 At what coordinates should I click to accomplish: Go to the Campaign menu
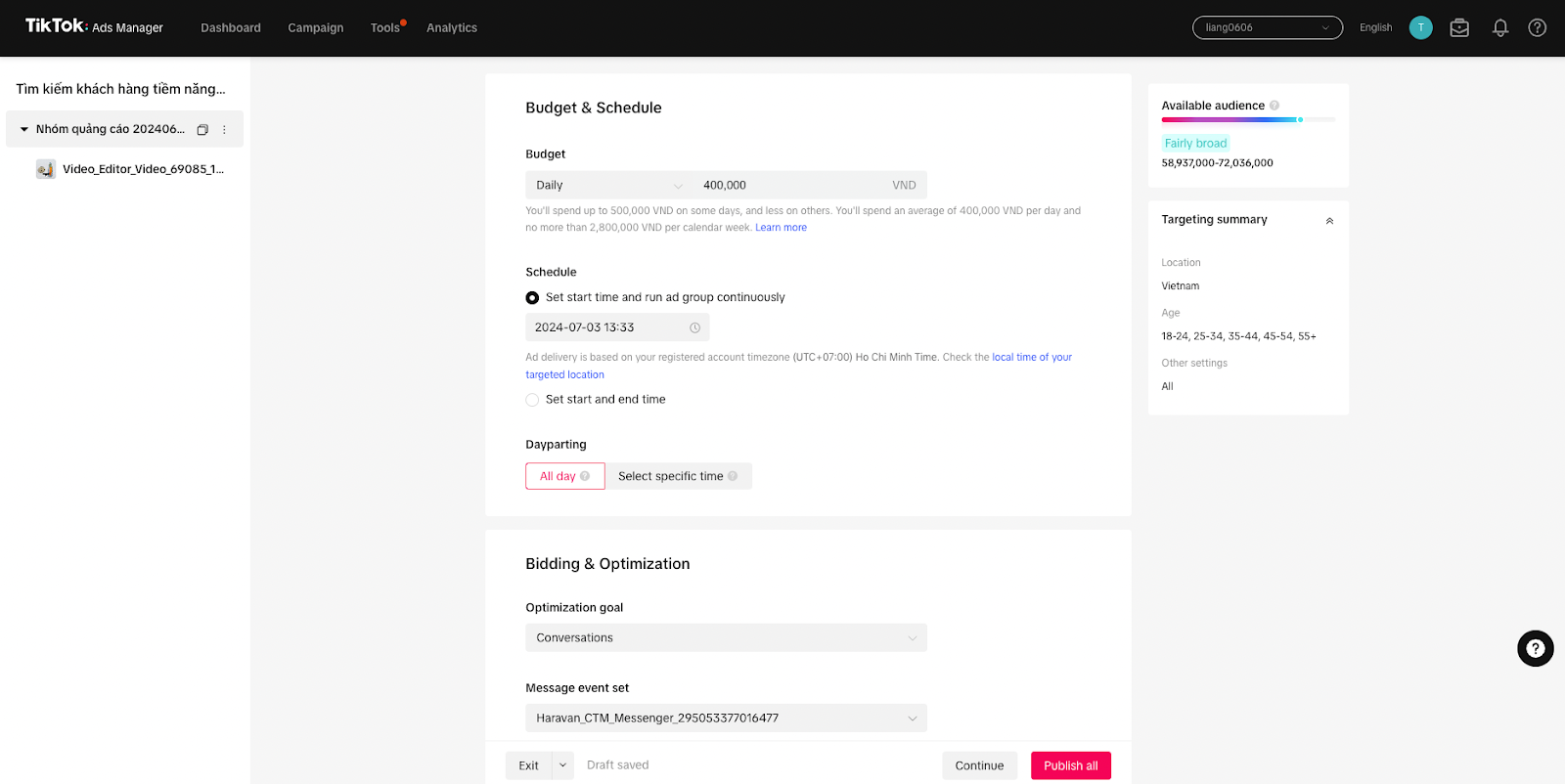pyautogui.click(x=315, y=28)
